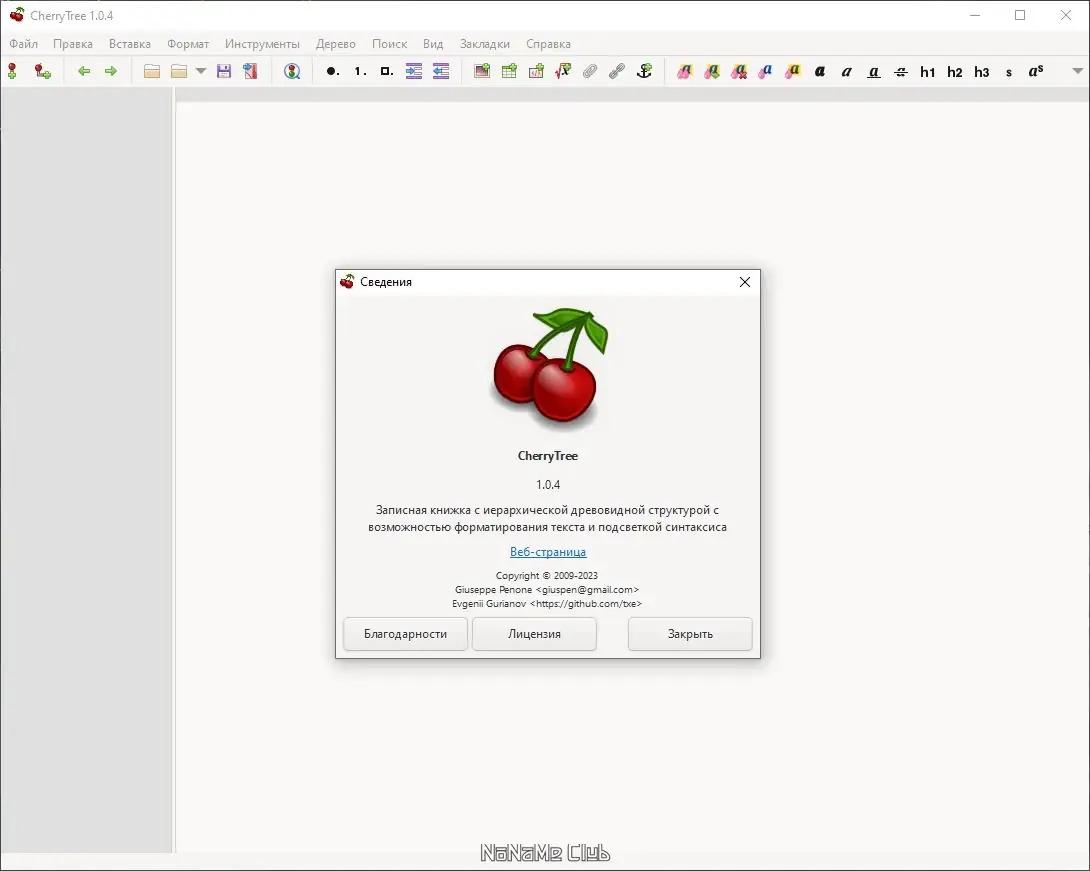Go back to previous node with green arrow
This screenshot has height=871, width=1090.
point(84,71)
